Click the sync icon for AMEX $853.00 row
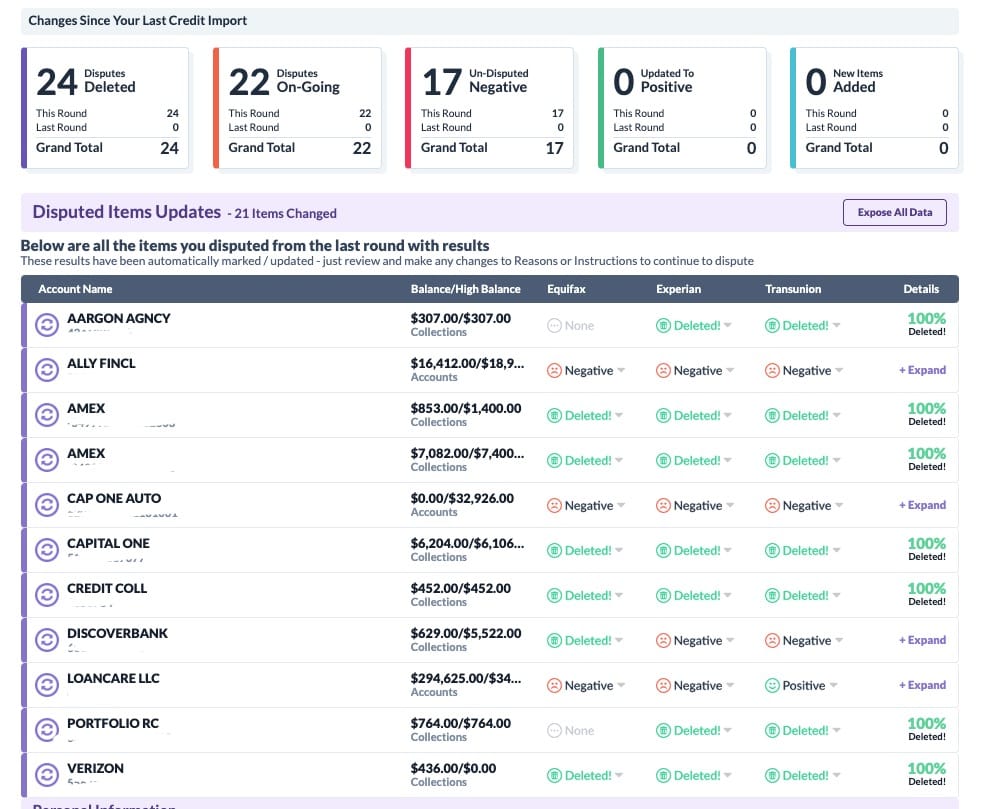This screenshot has width=986, height=809. click(47, 415)
